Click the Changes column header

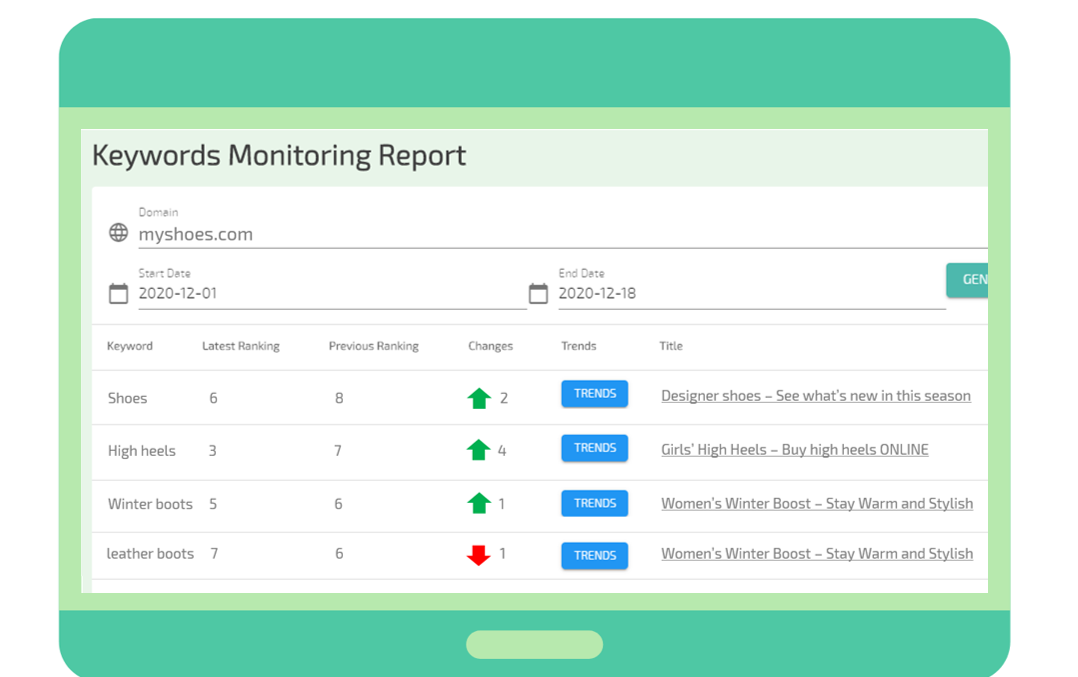coord(490,346)
